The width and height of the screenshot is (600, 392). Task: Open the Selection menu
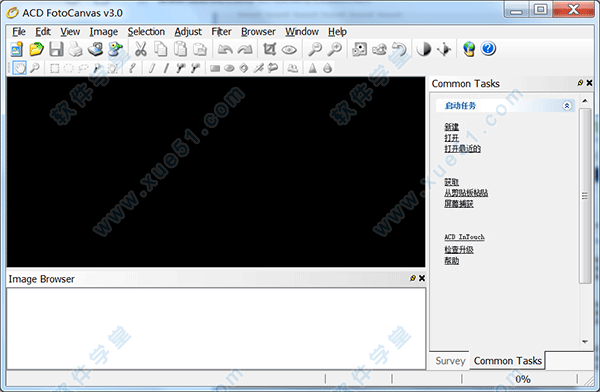(146, 32)
